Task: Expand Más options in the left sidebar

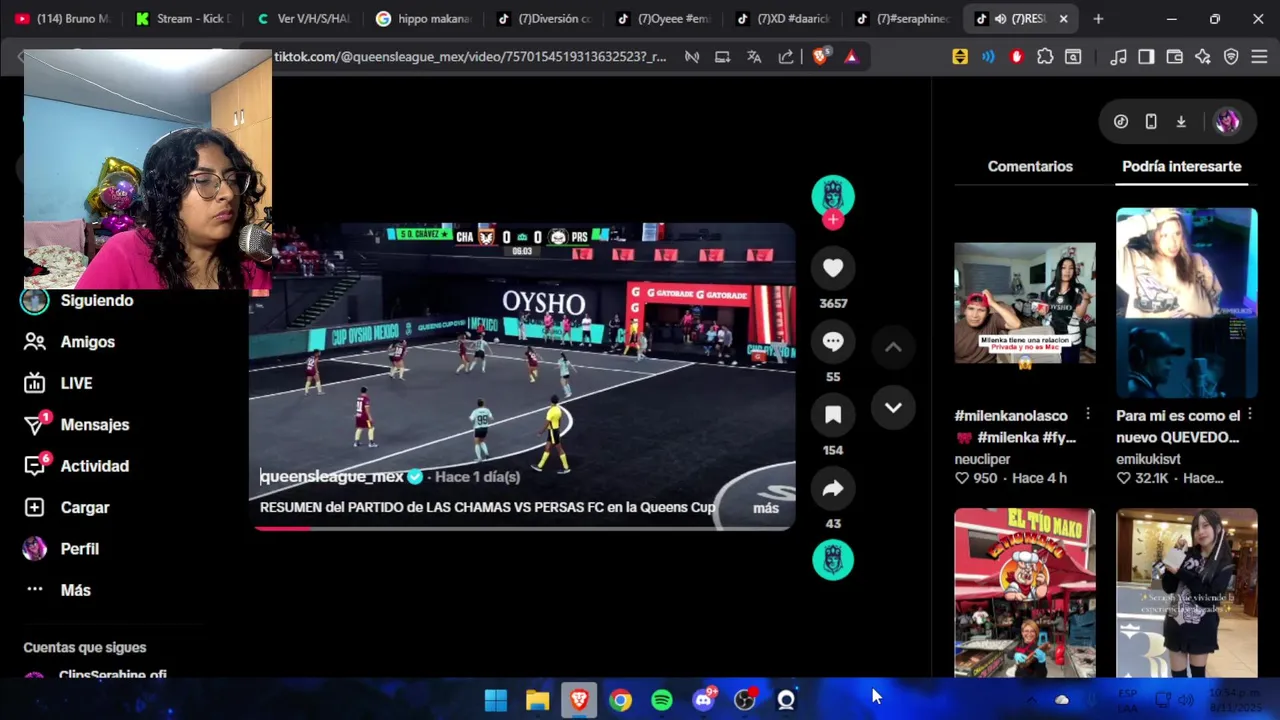Action: [x=58, y=590]
